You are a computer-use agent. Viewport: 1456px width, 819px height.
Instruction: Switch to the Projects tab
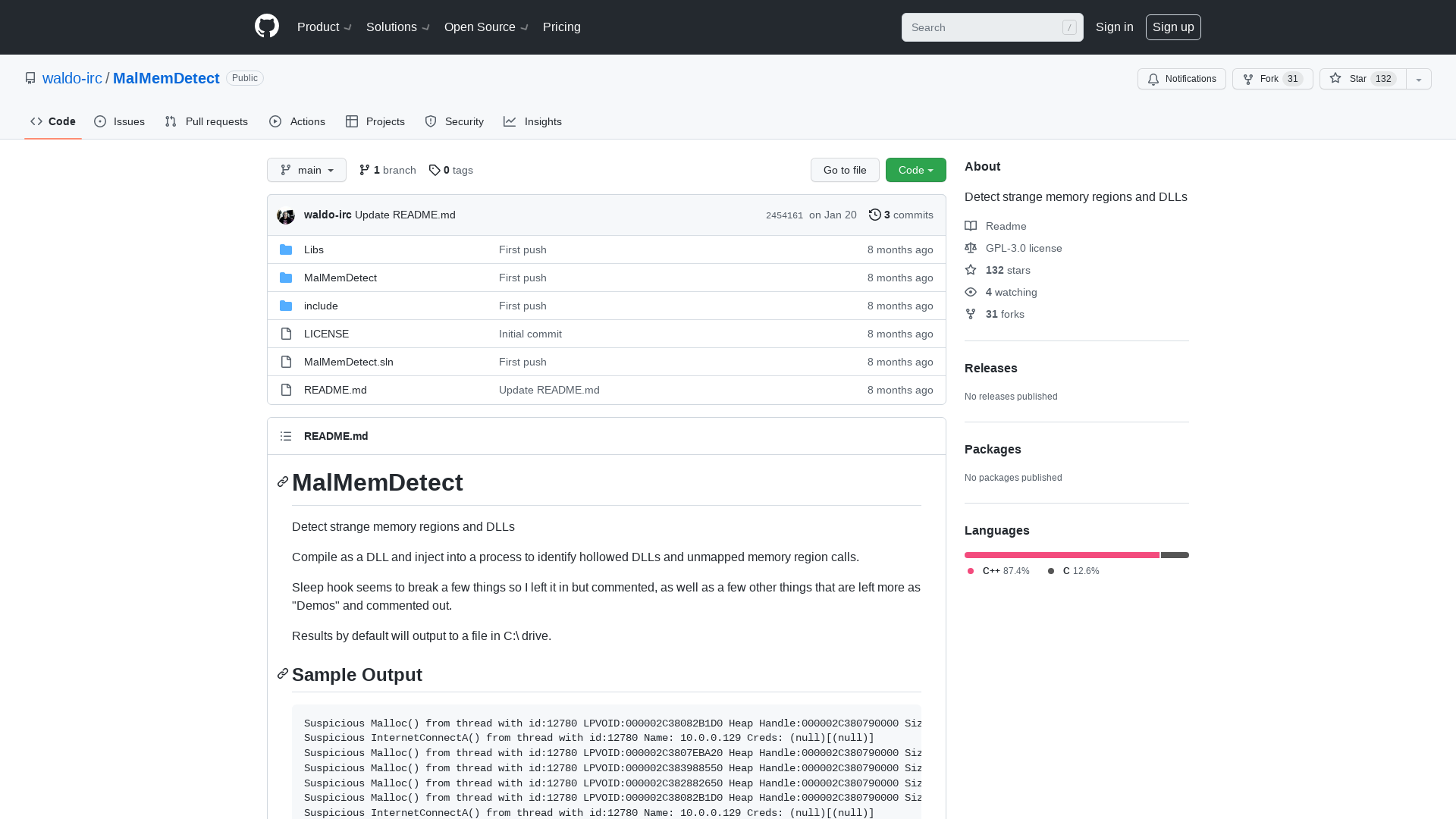click(375, 121)
